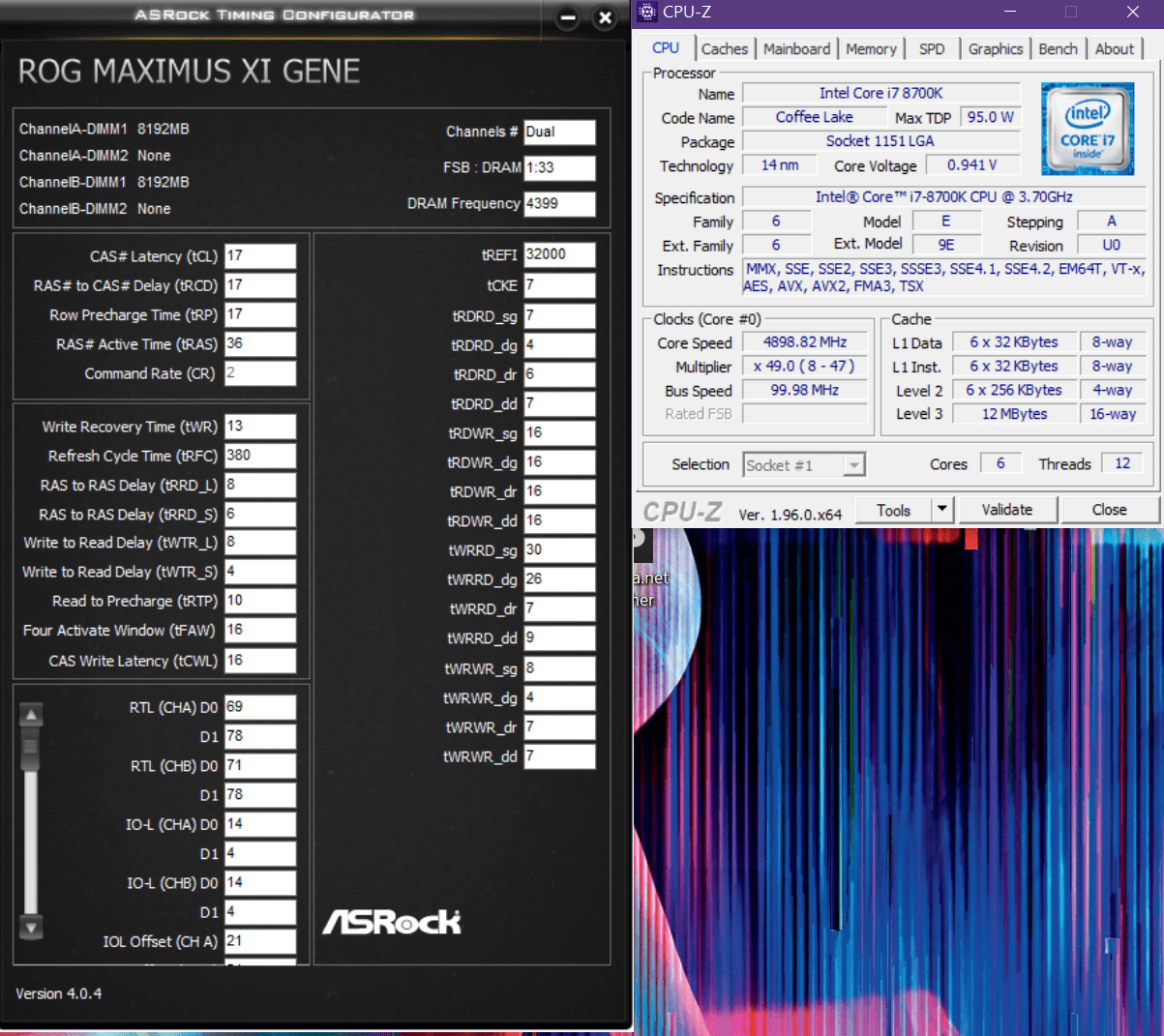This screenshot has height=1036, width=1164.
Task: Click the tREFI field showing 32000
Action: point(560,254)
